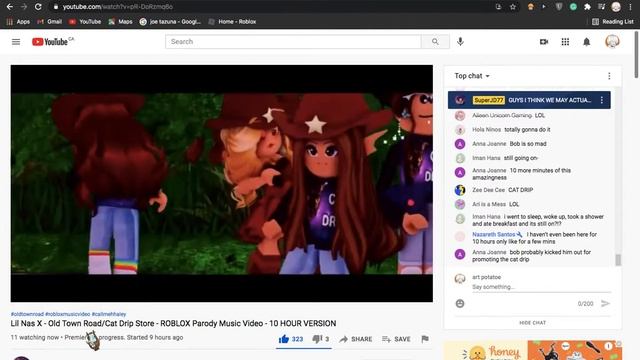Open the shield extension icon

[x=559, y=7]
